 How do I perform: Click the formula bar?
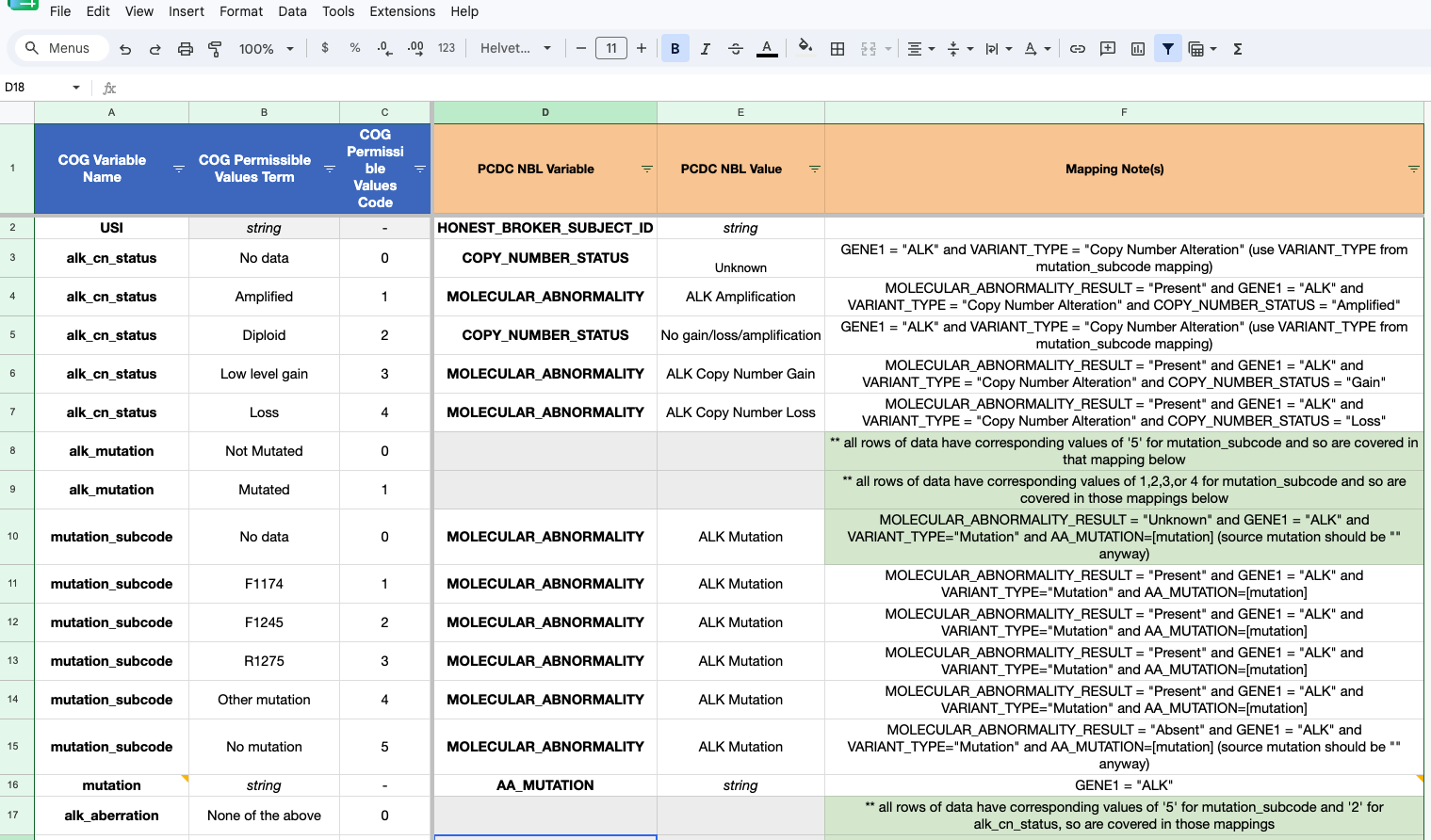click(772, 88)
